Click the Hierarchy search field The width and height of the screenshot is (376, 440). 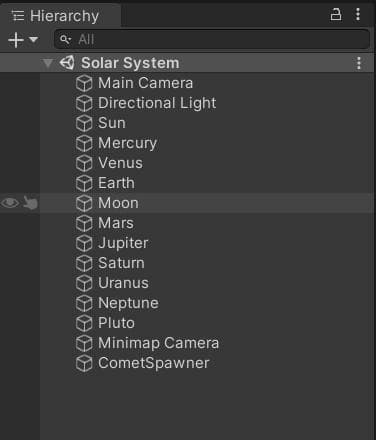pyautogui.click(x=212, y=39)
